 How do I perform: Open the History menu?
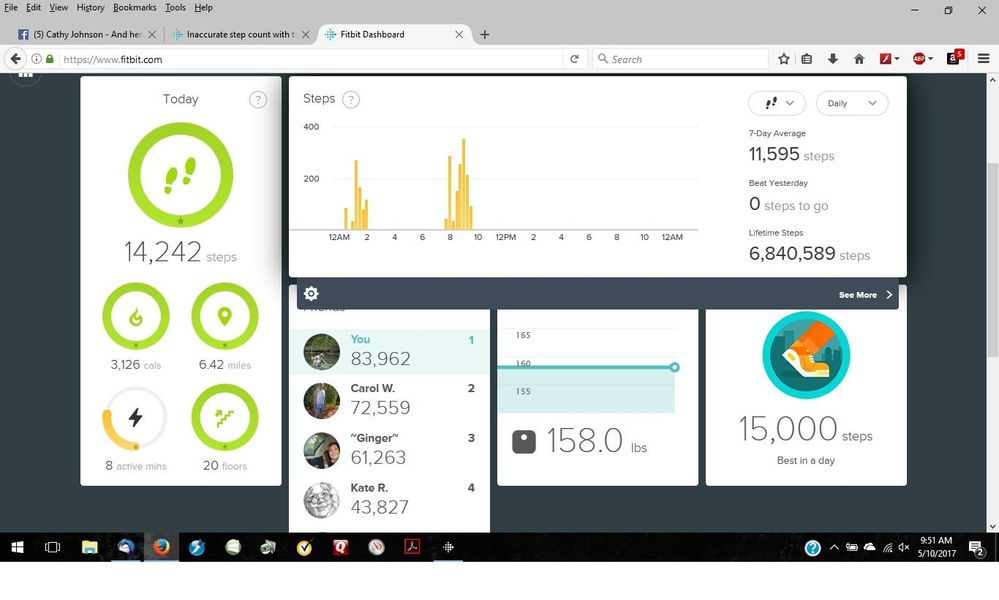pos(90,8)
